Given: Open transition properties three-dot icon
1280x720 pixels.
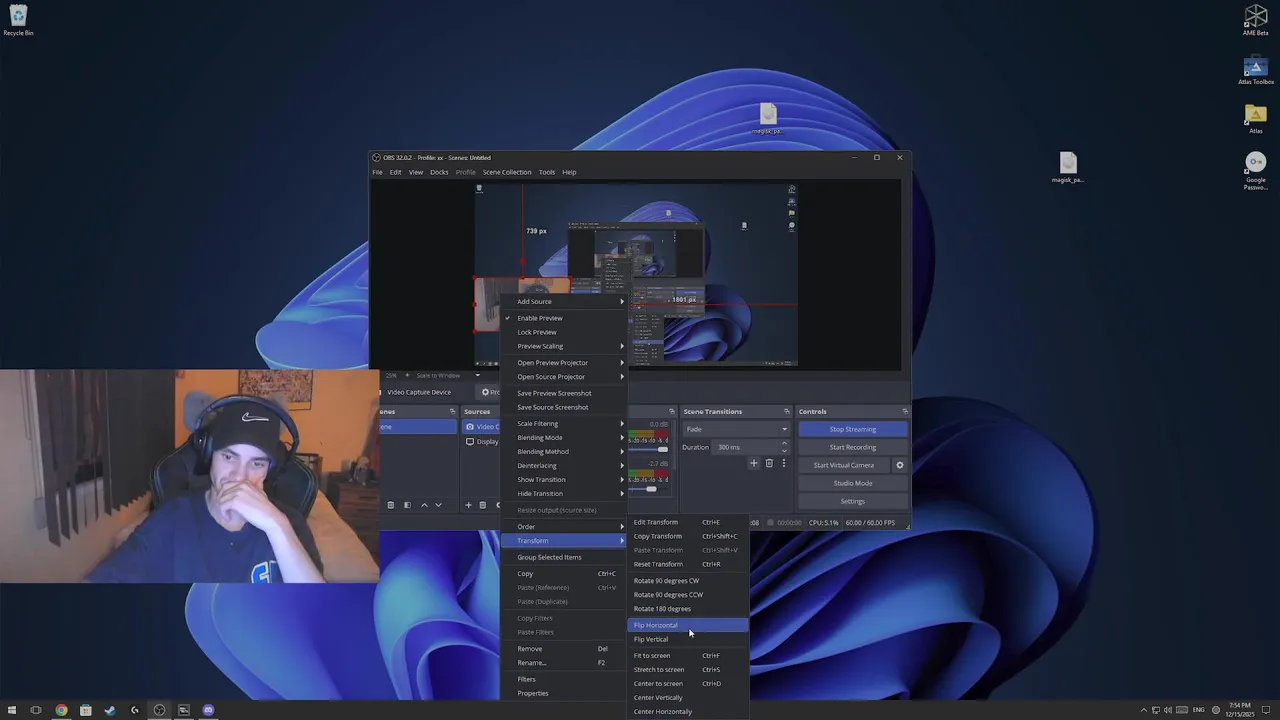Looking at the screenshot, I should 783,463.
